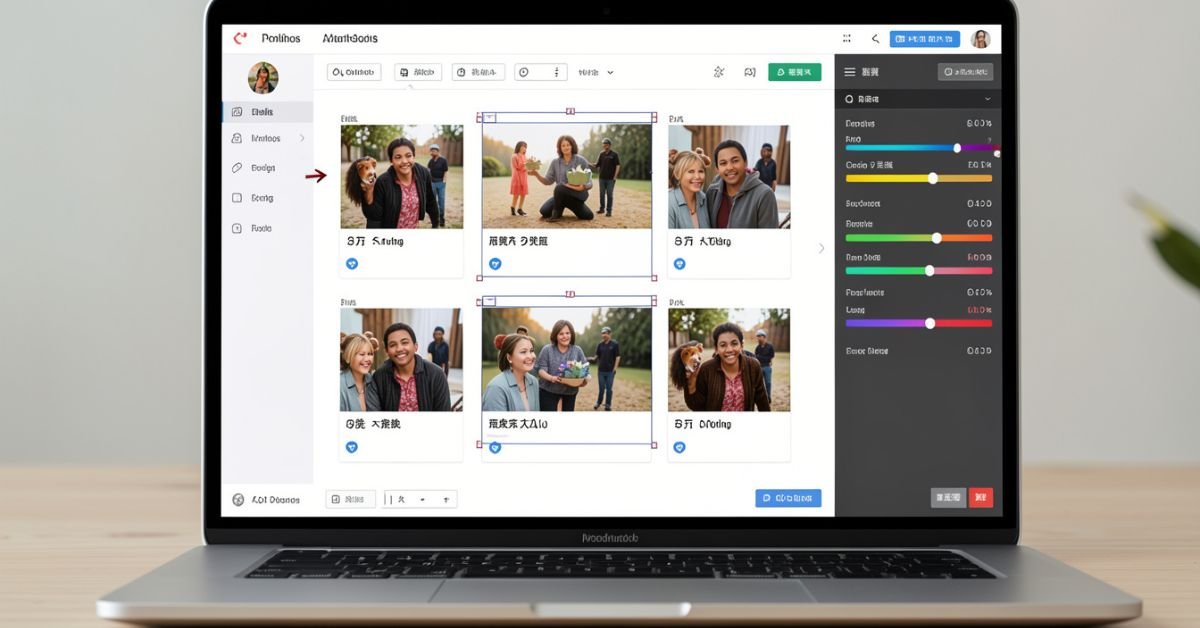Click the blue badge icon under bottom-right photo

coord(680,448)
